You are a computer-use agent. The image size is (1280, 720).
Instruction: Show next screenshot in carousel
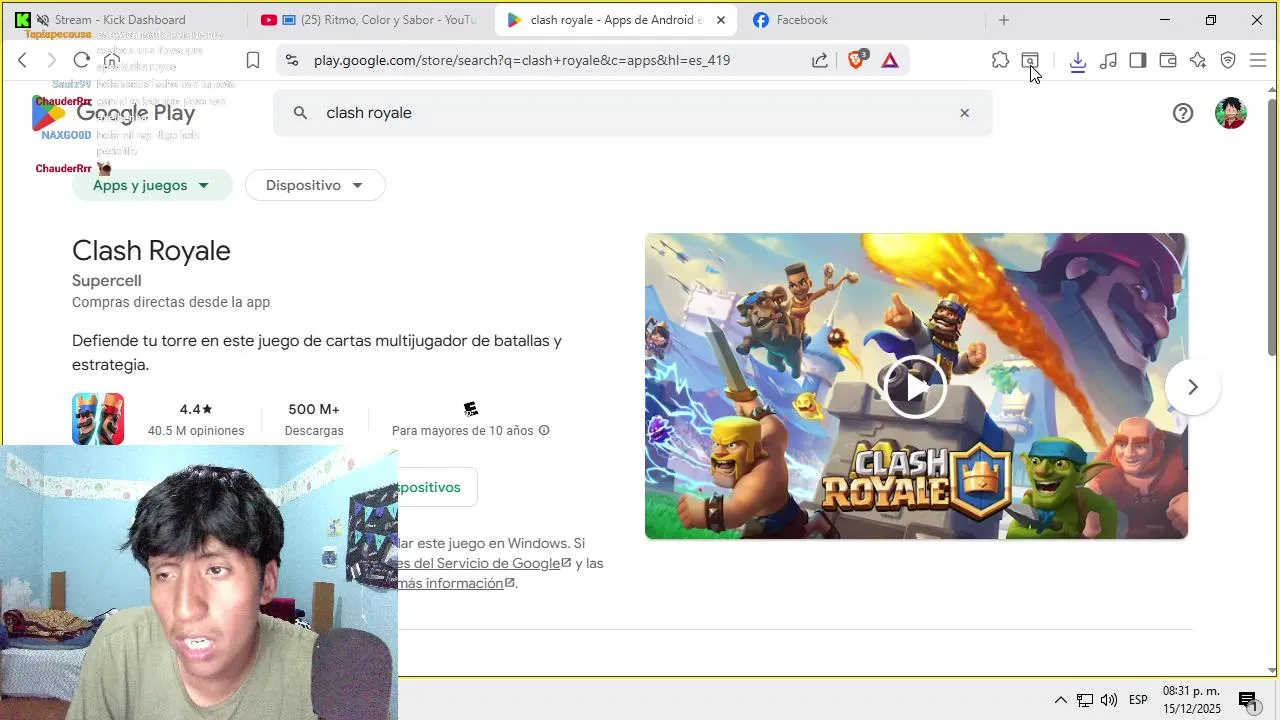(x=1192, y=387)
